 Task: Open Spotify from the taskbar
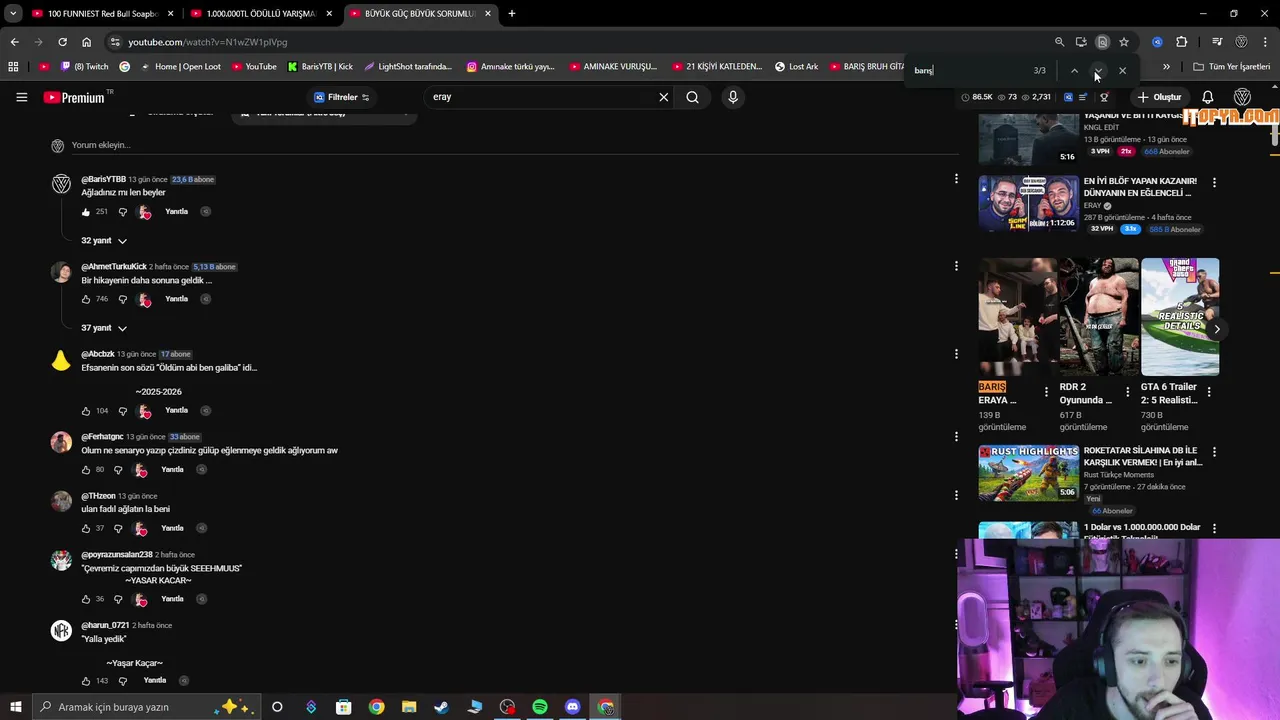[540, 707]
